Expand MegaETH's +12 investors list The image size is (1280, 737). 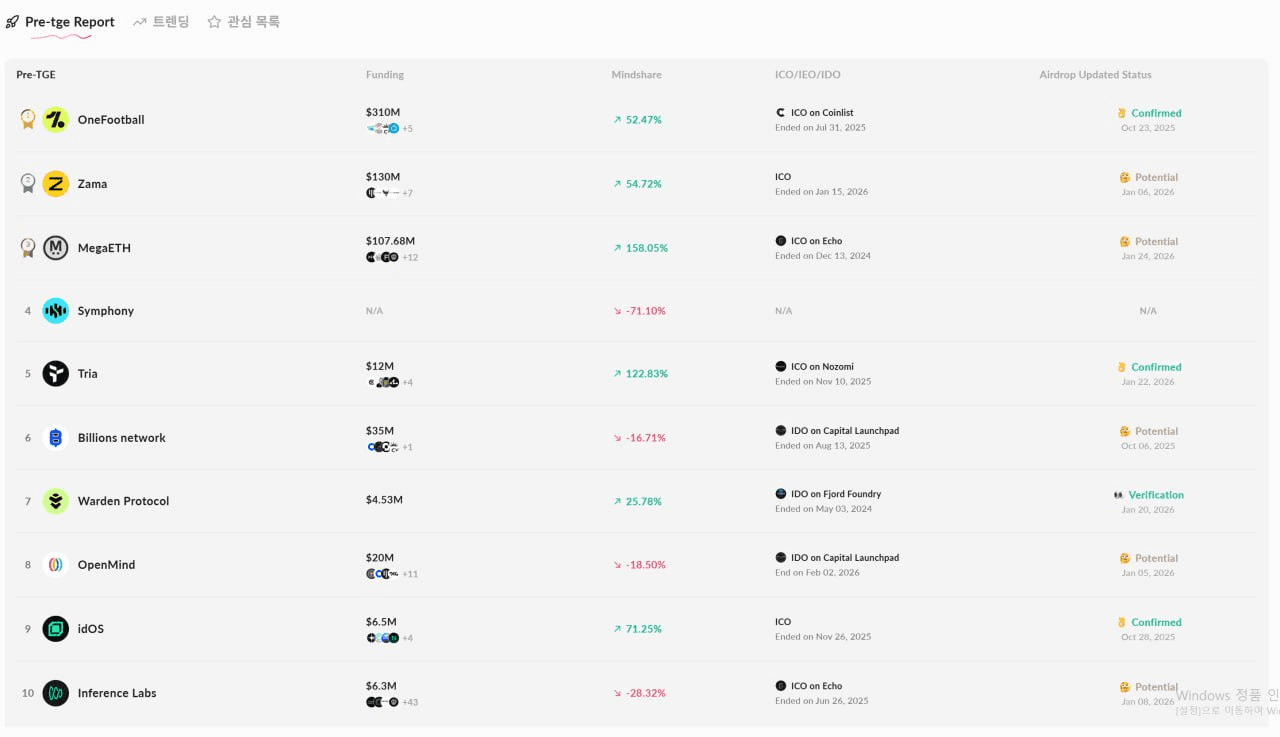pyautogui.click(x=410, y=257)
